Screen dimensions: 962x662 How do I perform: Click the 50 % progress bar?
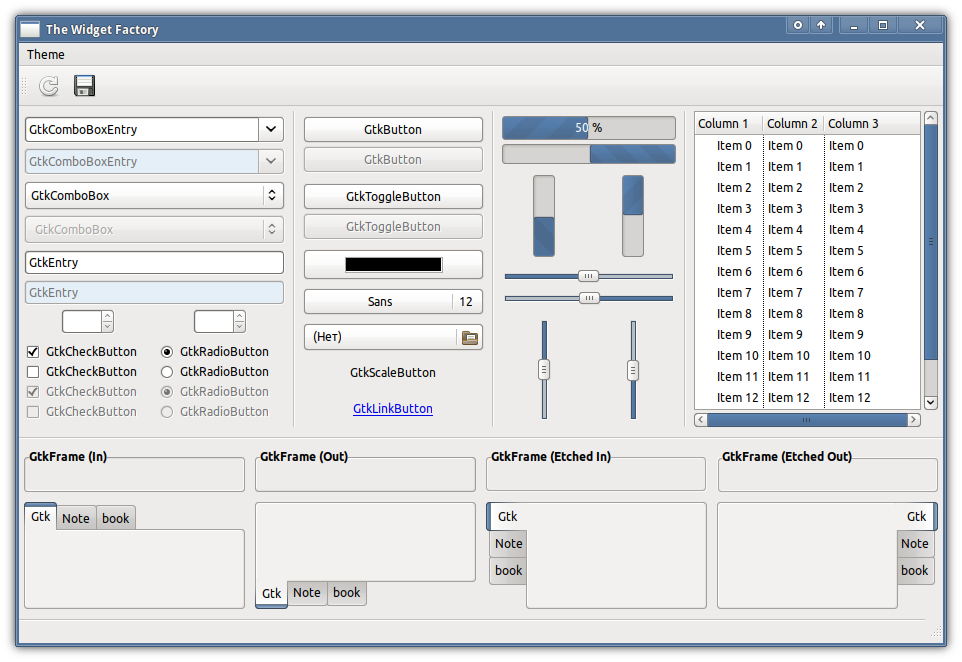tap(589, 128)
